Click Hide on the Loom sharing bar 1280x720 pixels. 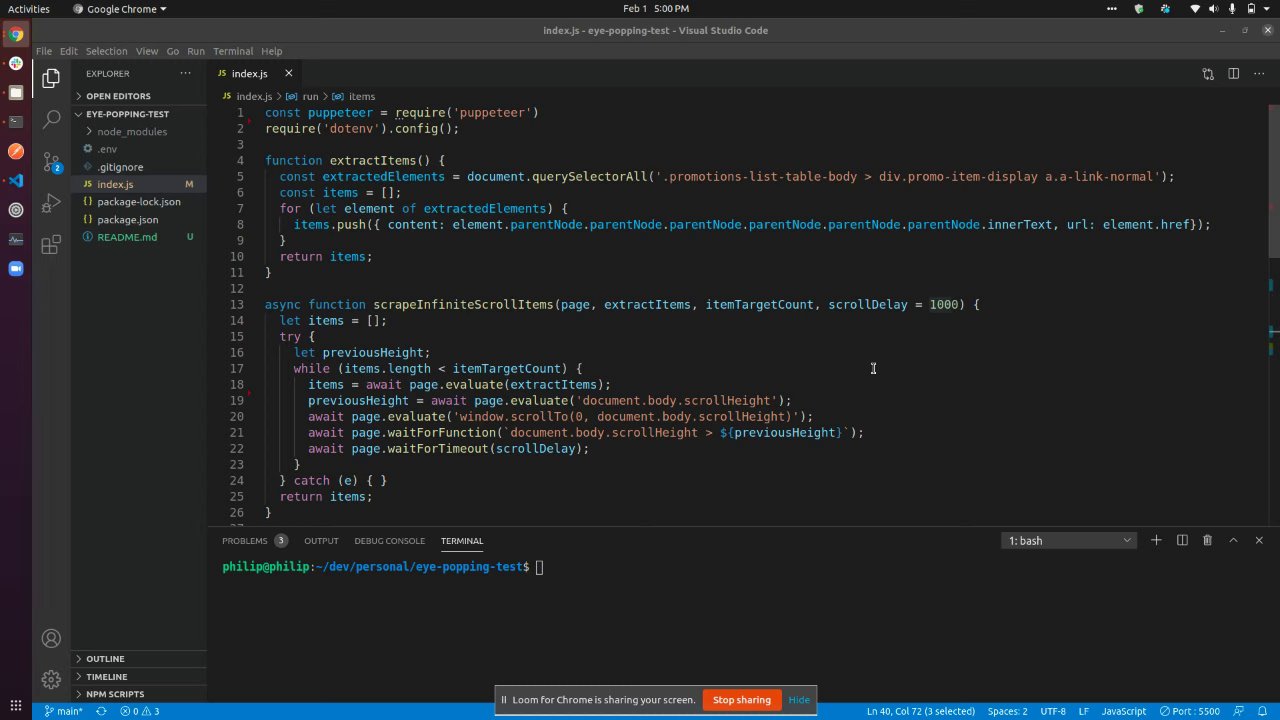click(x=799, y=700)
